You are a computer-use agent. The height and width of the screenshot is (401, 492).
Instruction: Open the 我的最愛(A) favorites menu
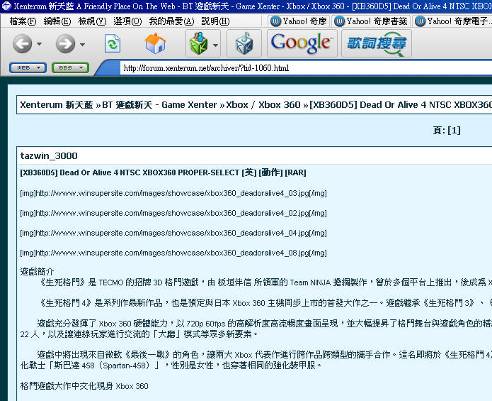[x=171, y=21]
